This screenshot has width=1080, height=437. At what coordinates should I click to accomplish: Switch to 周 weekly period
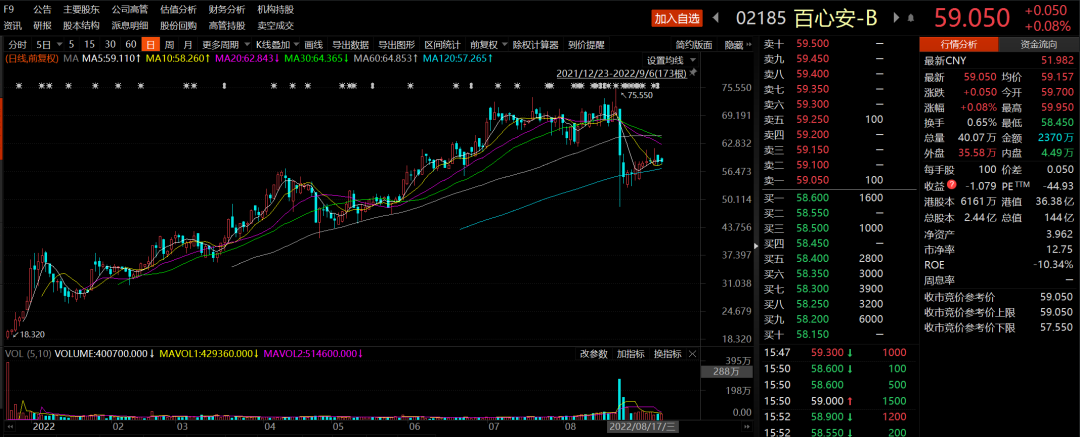(169, 45)
